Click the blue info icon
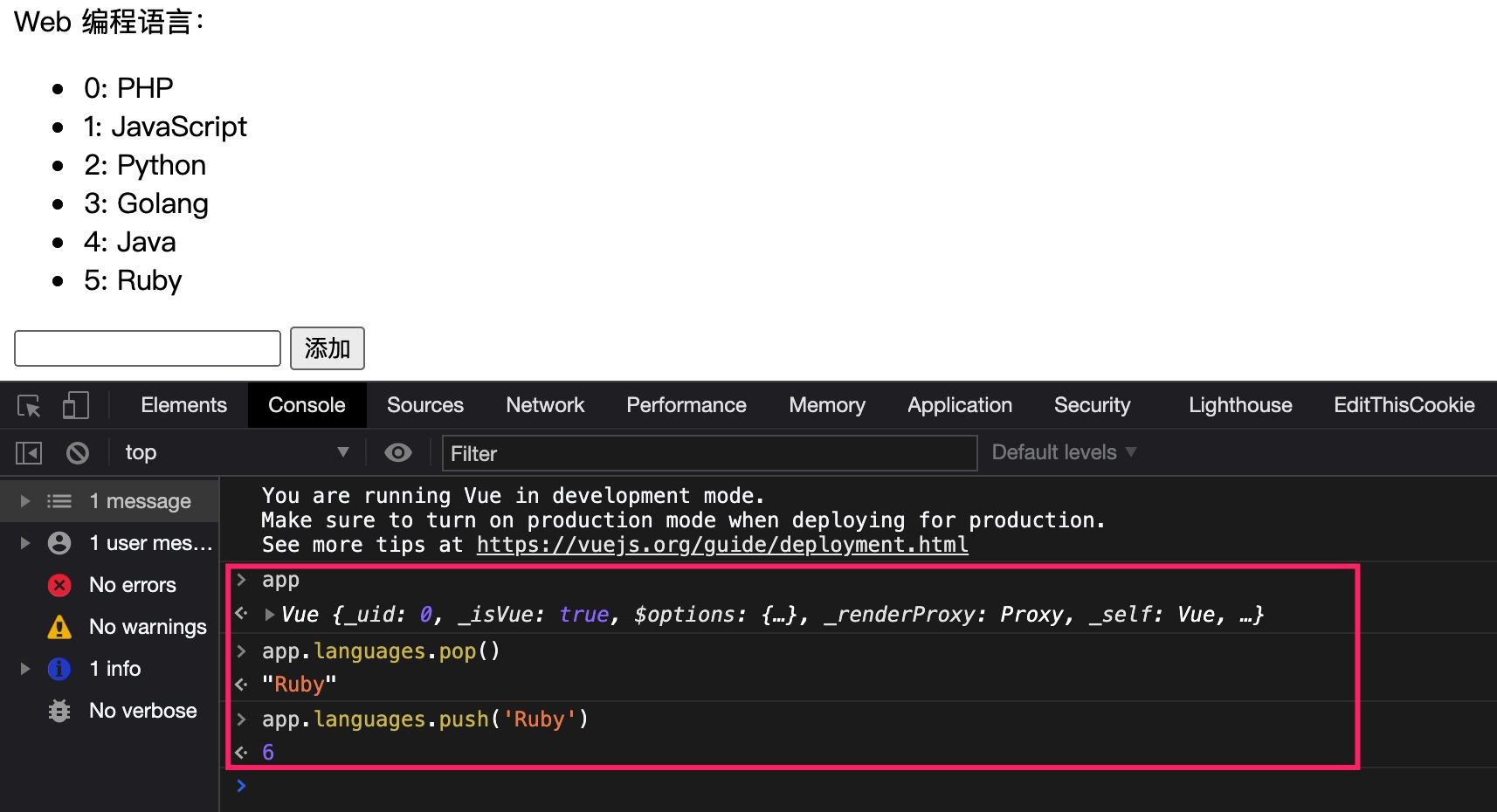1497x812 pixels. [59, 669]
